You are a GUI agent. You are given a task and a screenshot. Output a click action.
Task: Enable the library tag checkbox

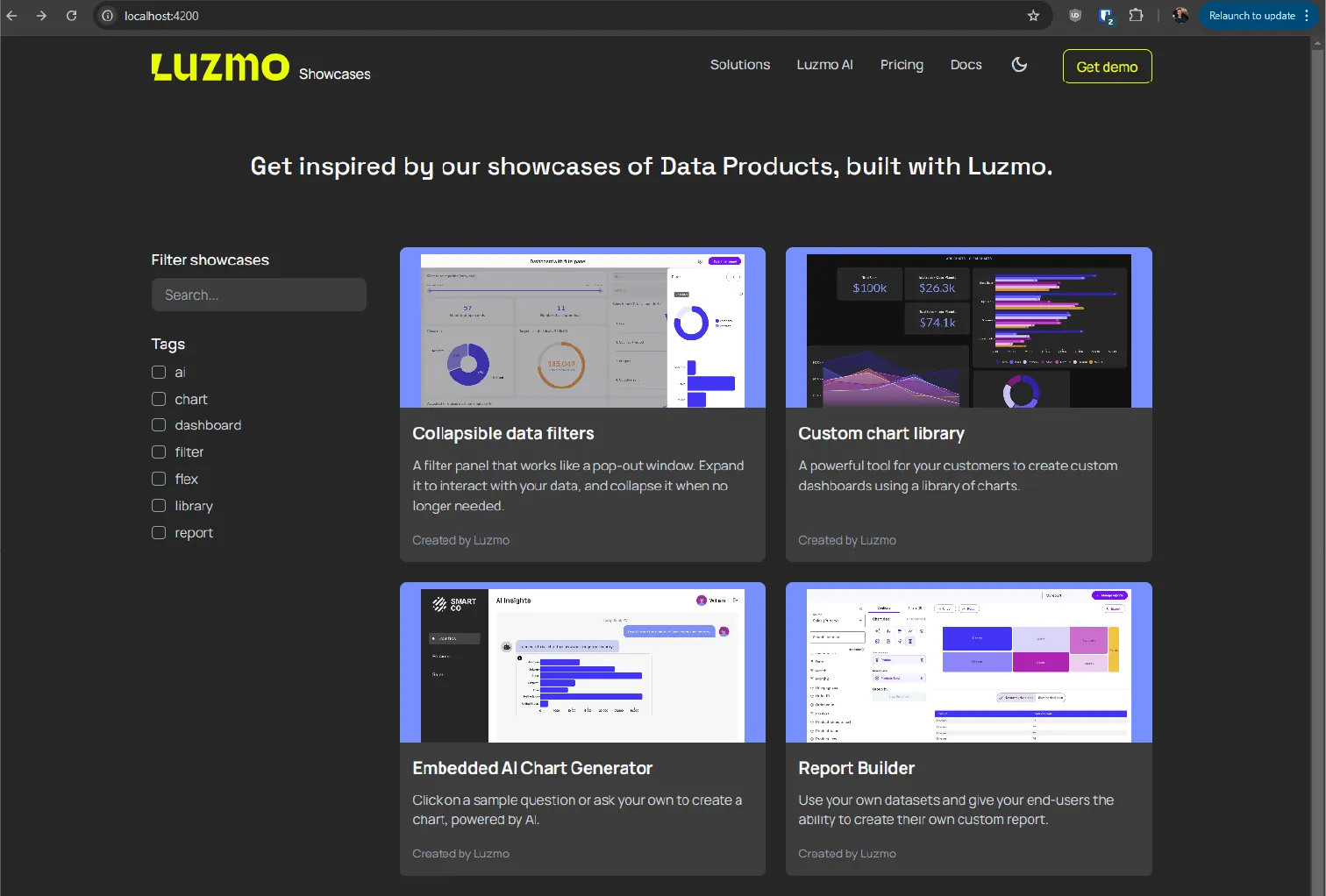click(x=159, y=506)
